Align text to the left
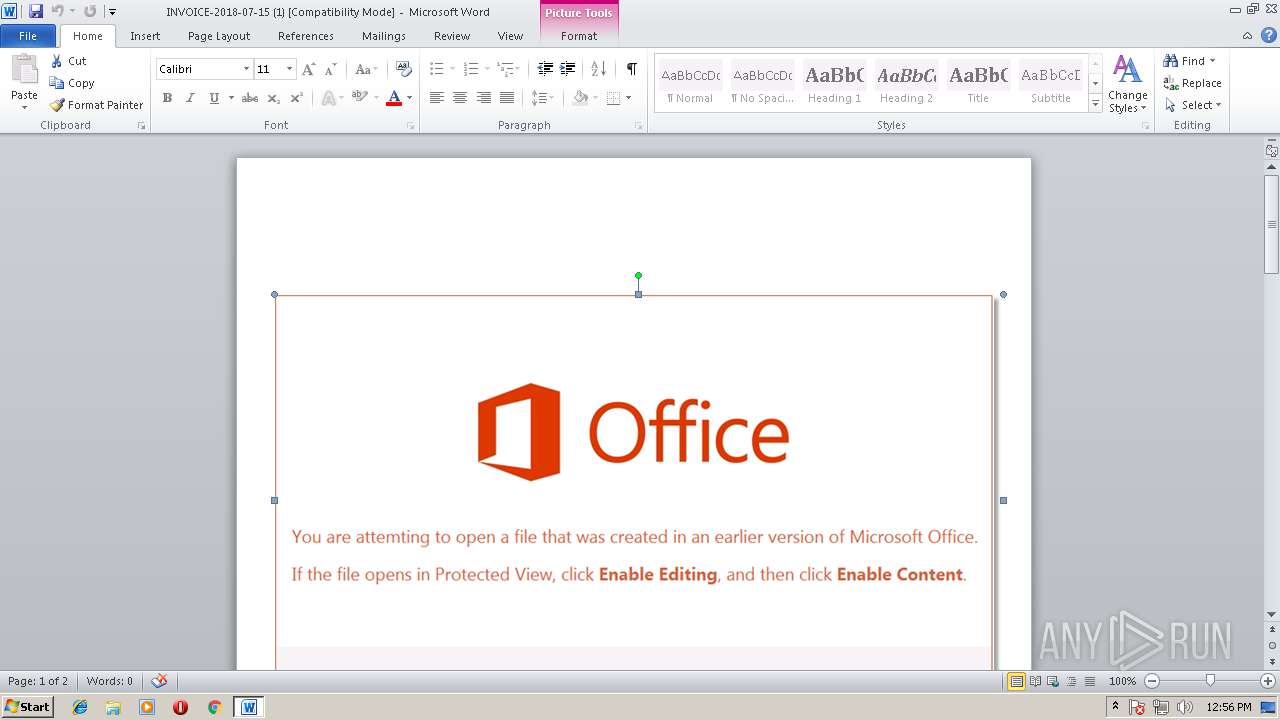Screen dimensions: 1280x720 (x=437, y=98)
